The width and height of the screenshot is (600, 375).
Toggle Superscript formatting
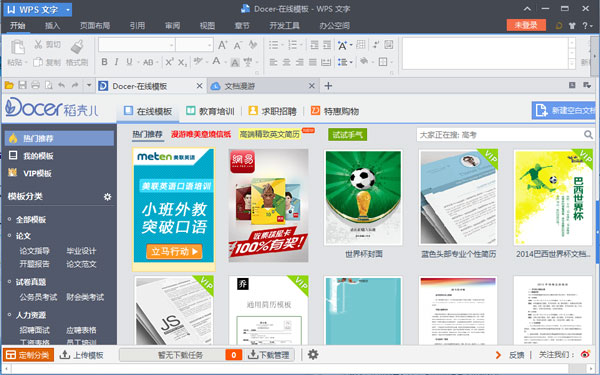(x=169, y=62)
